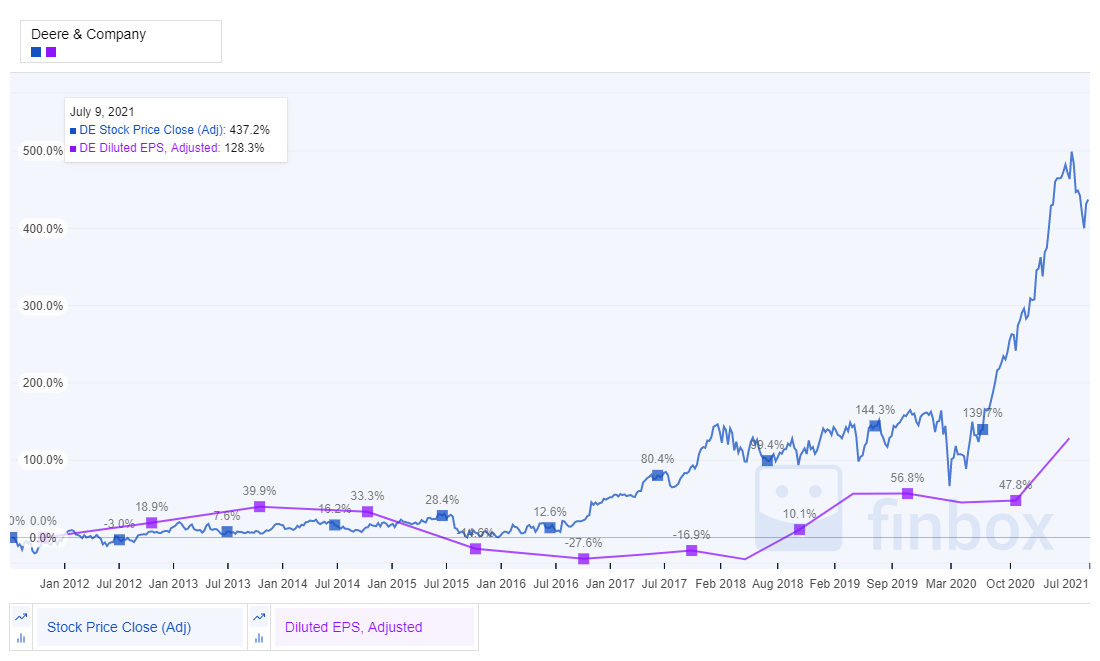This screenshot has width=1100, height=661.
Task: Click the Jul 2013 x-axis label
Action: (227, 584)
